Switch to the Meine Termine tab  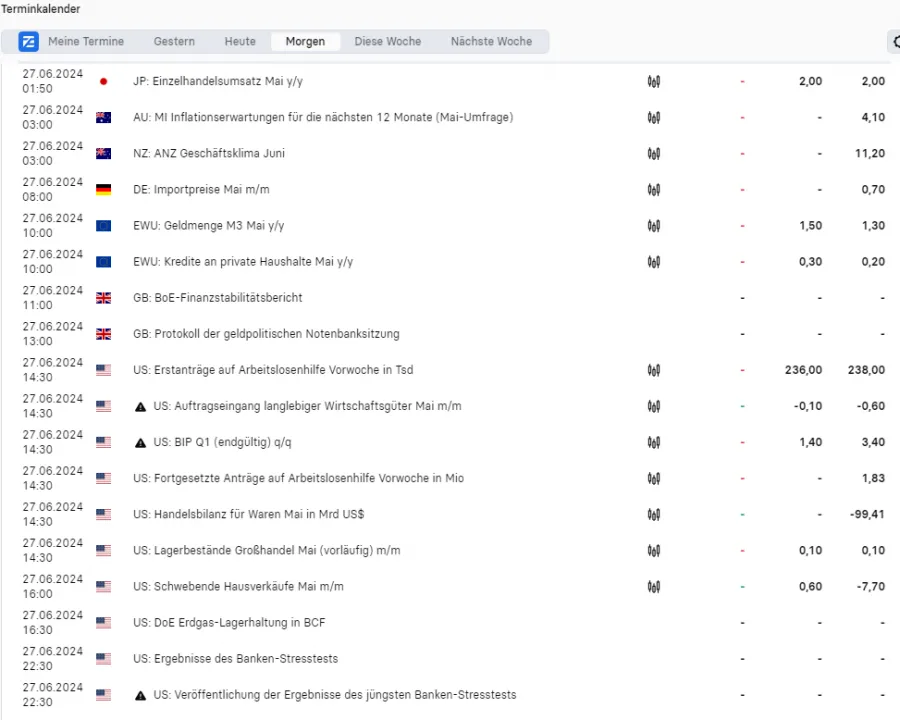click(x=86, y=42)
